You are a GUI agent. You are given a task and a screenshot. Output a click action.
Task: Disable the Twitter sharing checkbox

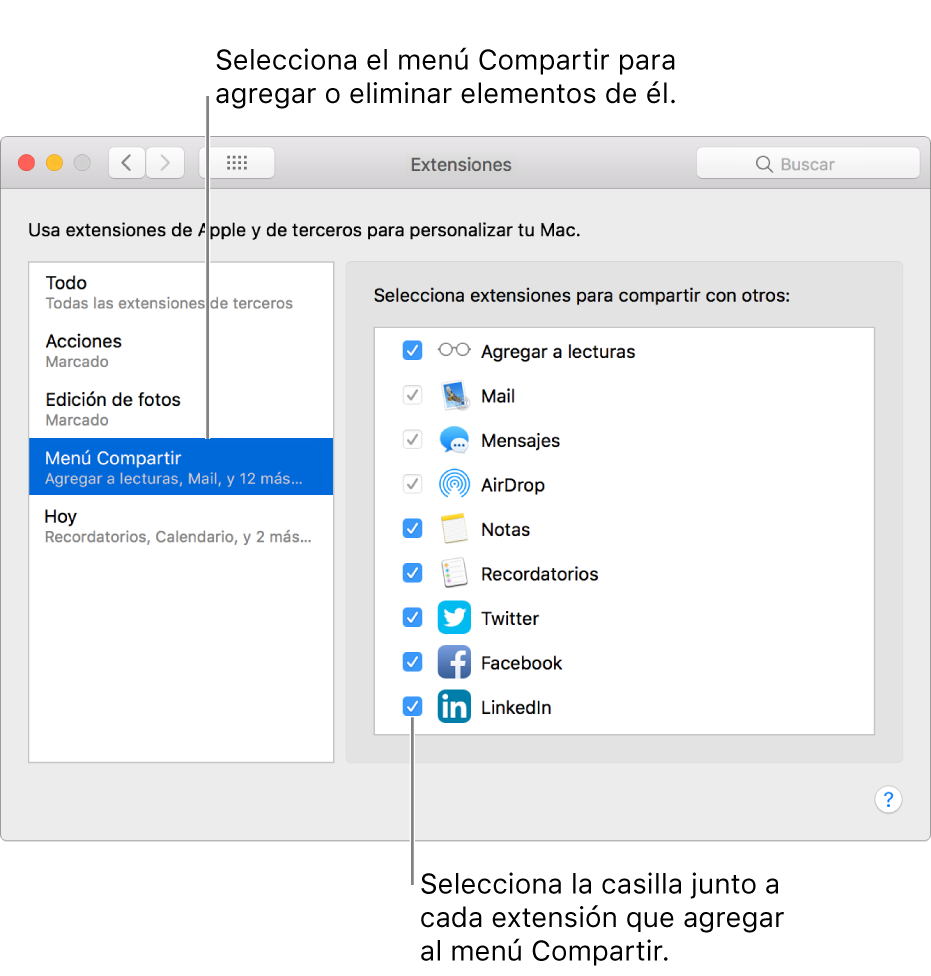pos(412,617)
